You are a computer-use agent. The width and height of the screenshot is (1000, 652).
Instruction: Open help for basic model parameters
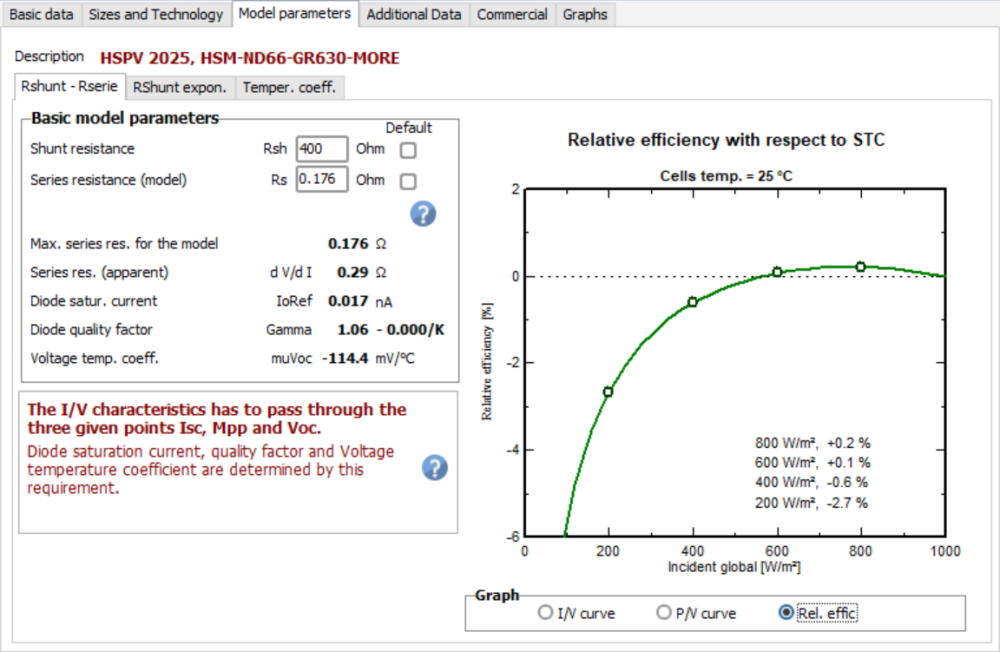click(x=423, y=213)
